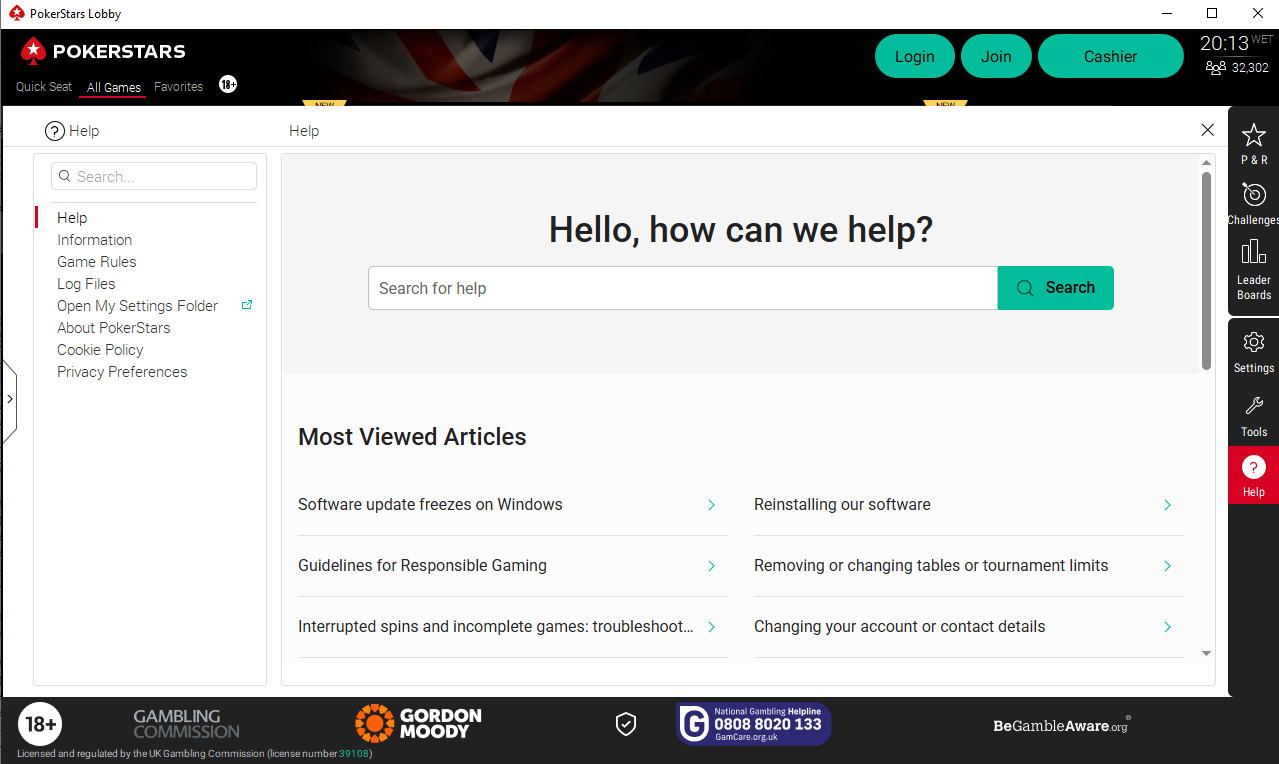The height and width of the screenshot is (764, 1279).
Task: Expand the collapsed left edge panel arrow
Action: coord(9,398)
